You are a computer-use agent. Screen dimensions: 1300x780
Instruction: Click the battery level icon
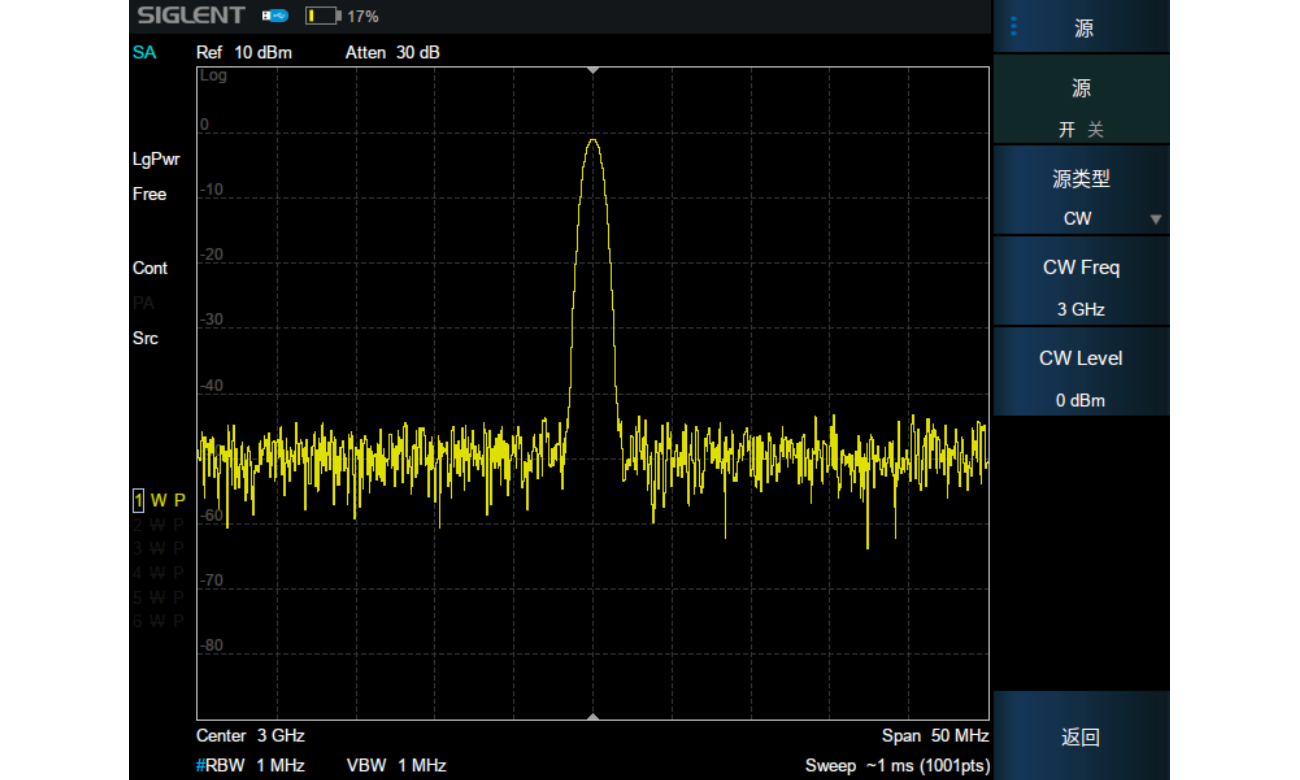323,16
